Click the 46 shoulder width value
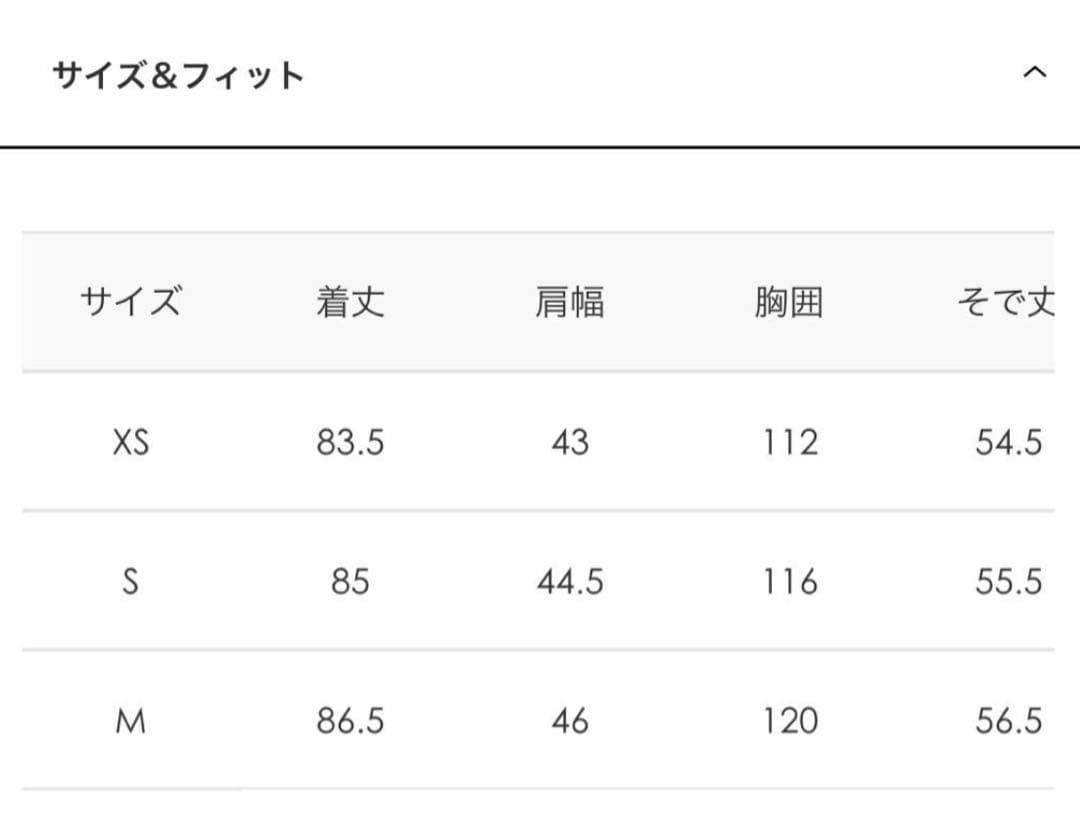Viewport: 1080px width, 816px height. (570, 721)
